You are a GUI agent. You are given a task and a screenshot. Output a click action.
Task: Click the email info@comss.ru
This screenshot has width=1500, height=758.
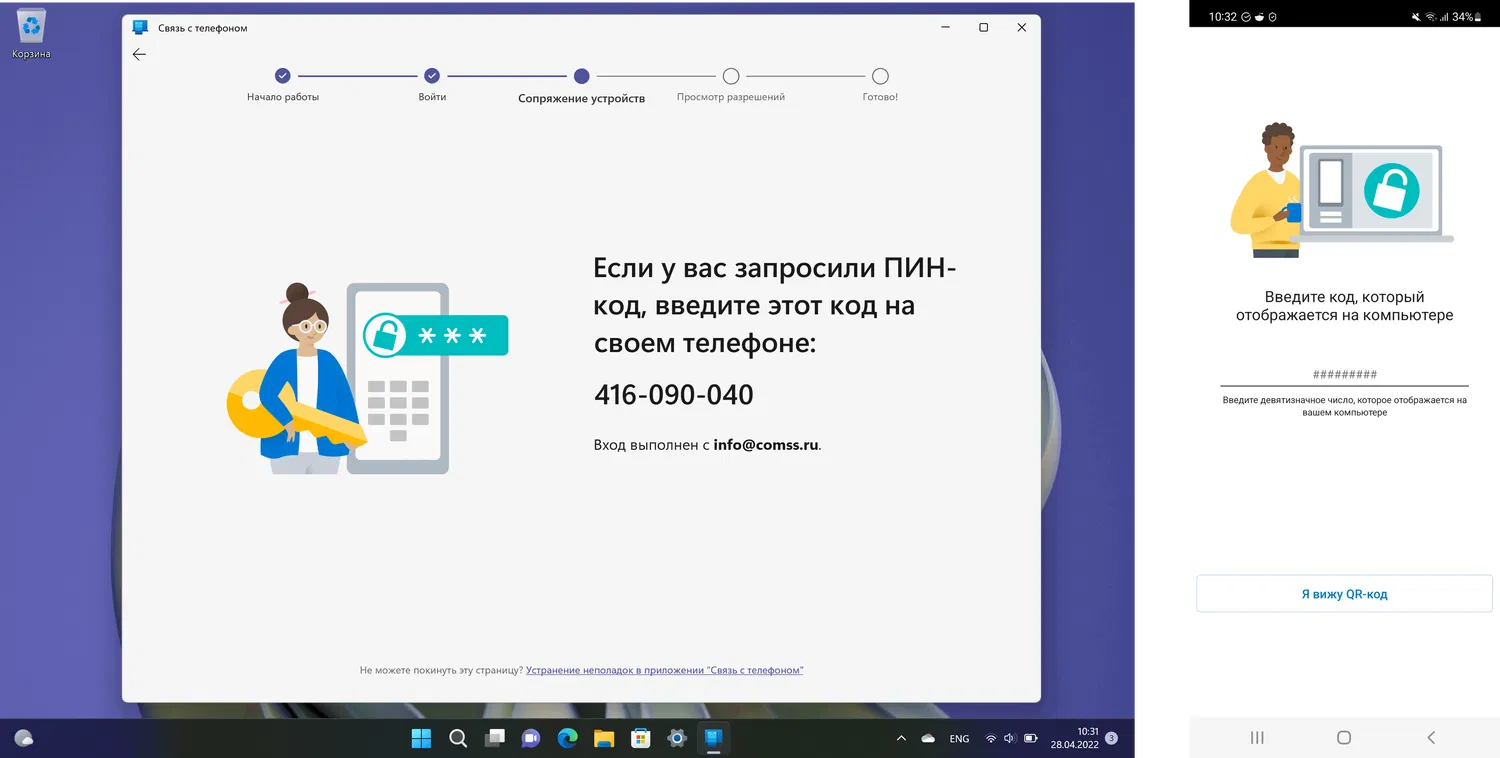click(x=766, y=445)
